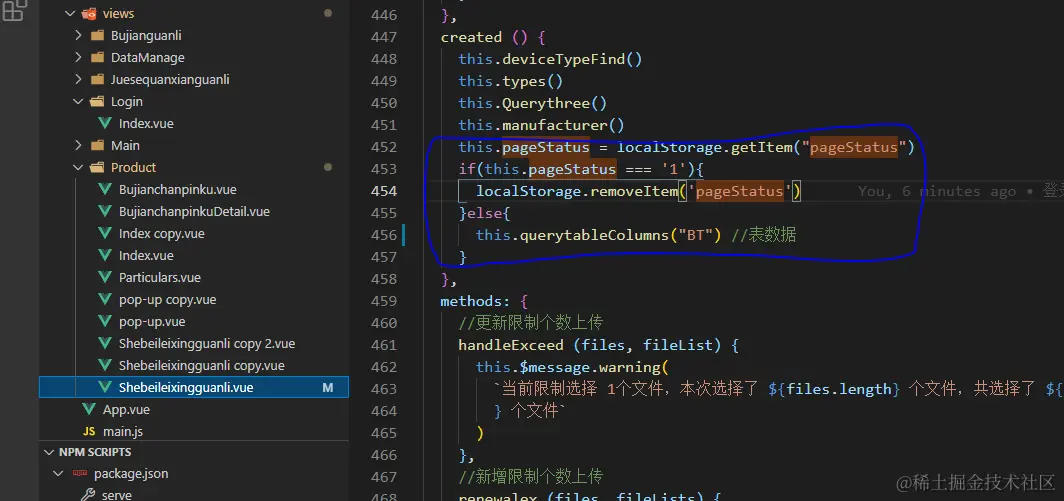Image resolution: width=1064 pixels, height=501 pixels.
Task: Click the GitLens blame annotation 'You, 6 minutes ago'
Action: point(936,191)
